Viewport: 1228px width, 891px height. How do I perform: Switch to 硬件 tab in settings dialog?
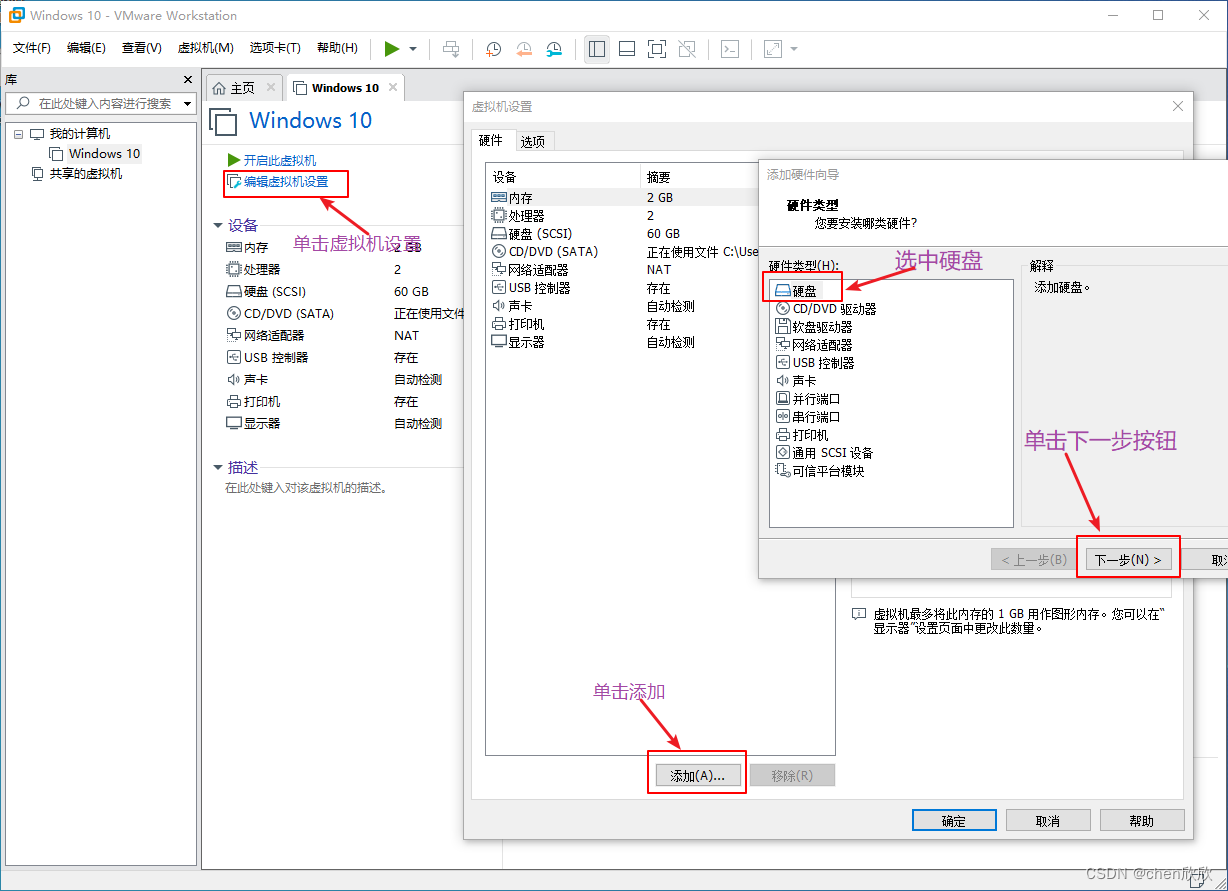click(491, 141)
